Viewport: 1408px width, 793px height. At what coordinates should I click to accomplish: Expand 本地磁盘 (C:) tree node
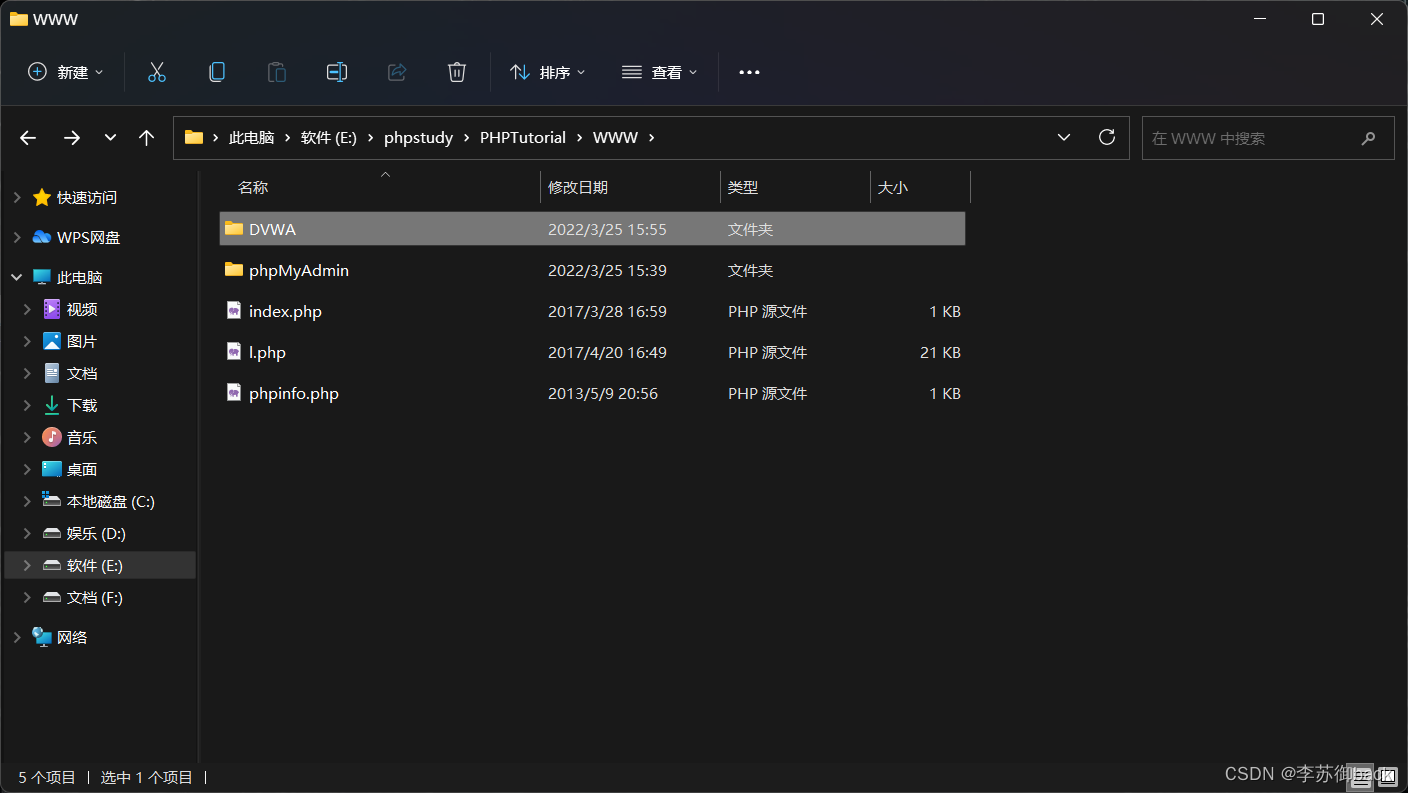tap(27, 502)
